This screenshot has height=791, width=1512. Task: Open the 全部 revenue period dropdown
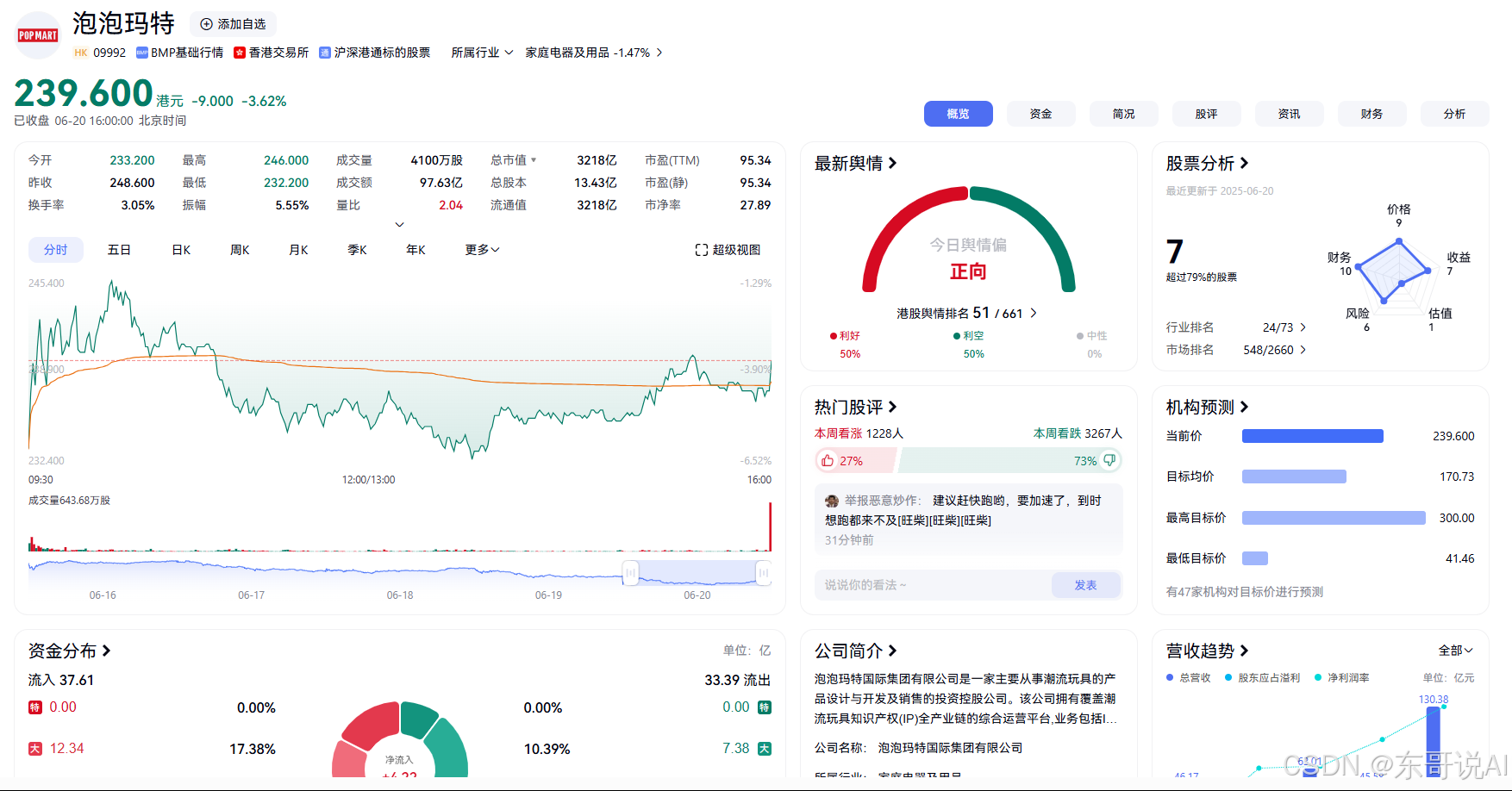1455,651
